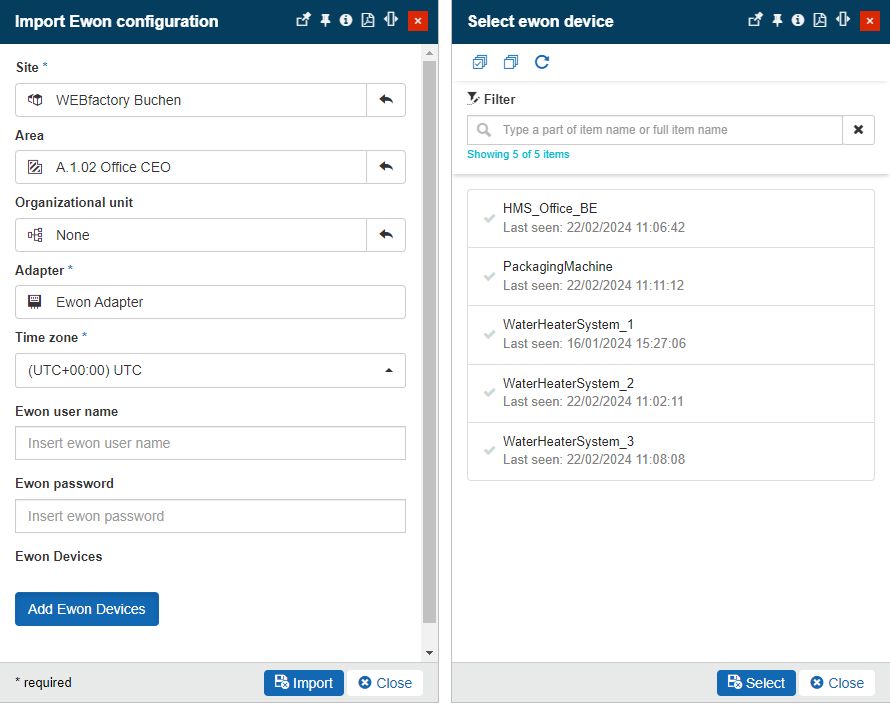Click the deselect all items icon

click(x=511, y=63)
